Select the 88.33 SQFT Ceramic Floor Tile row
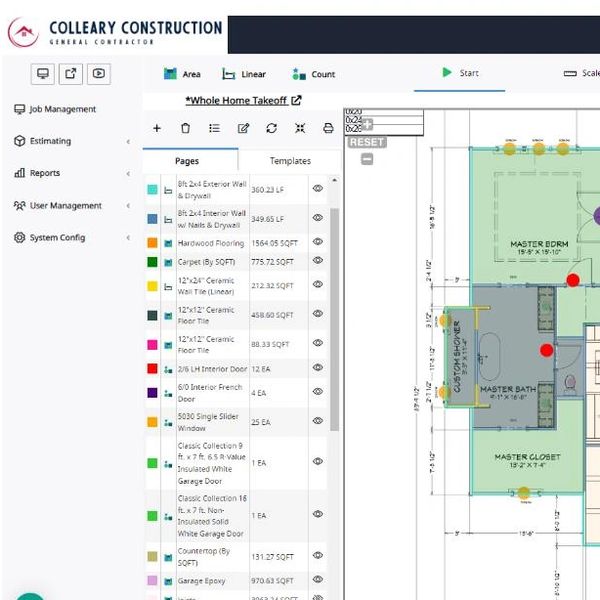Image resolution: width=600 pixels, height=600 pixels. pos(236,344)
